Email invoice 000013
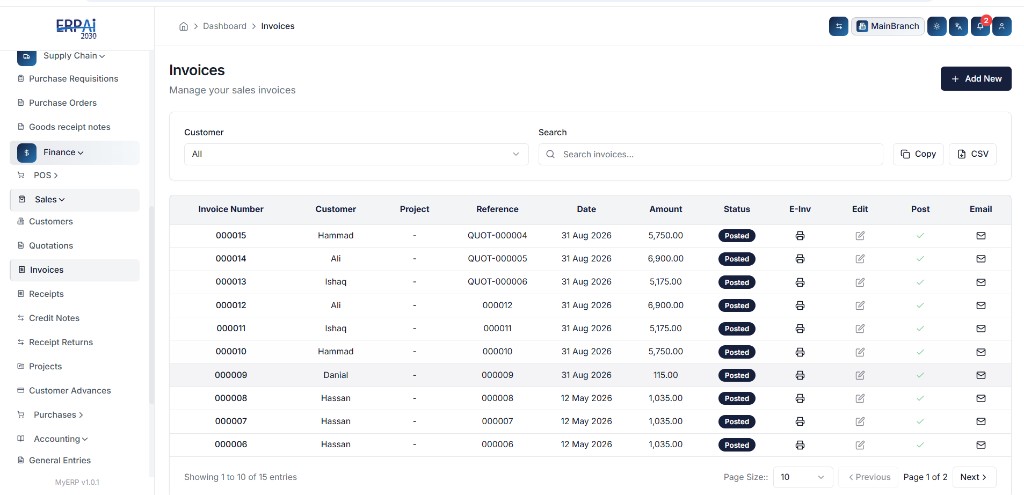The image size is (1024, 495). pos(981,282)
